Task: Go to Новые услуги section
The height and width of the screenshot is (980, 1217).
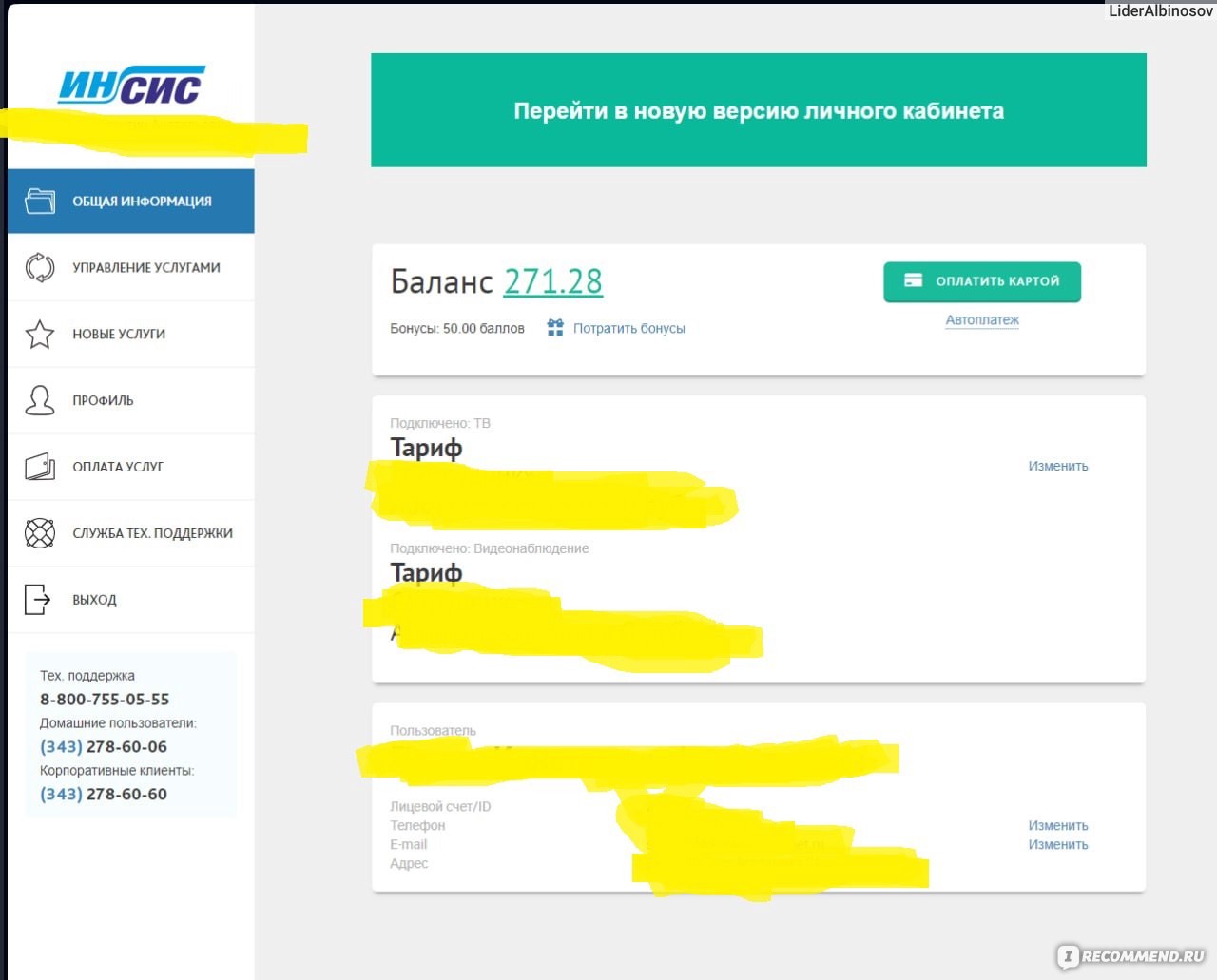Action: [131, 334]
